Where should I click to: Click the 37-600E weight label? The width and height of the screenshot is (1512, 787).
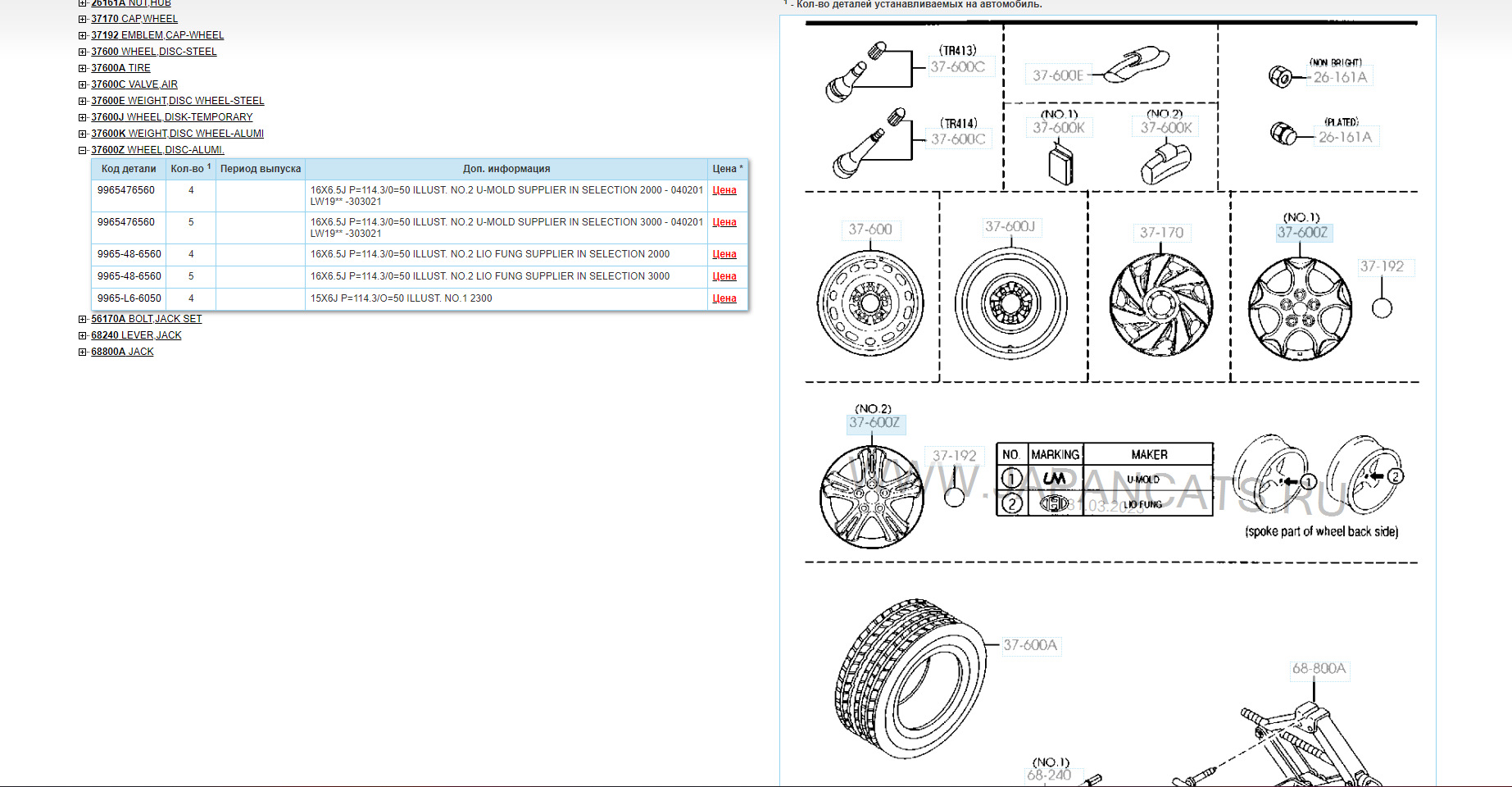(x=1057, y=75)
